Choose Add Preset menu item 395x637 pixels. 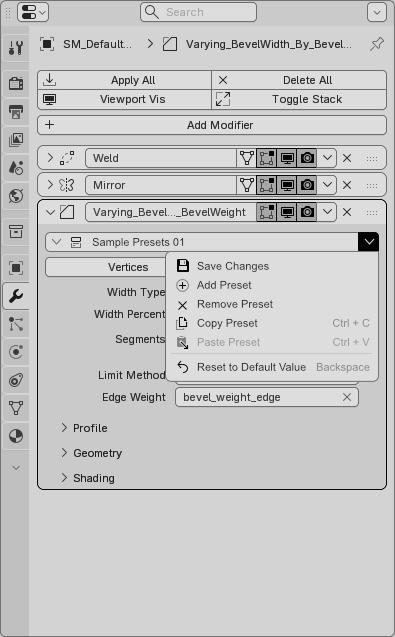pos(273,285)
